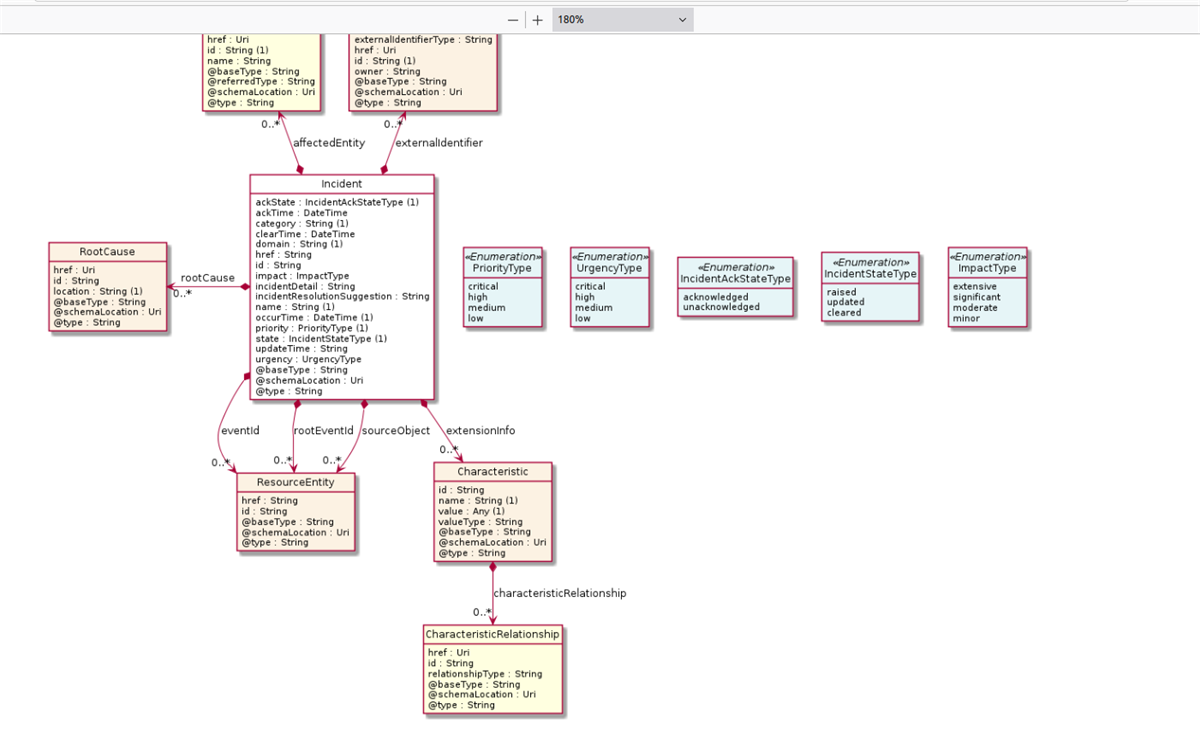
Task: Click the rootCause association label
Action: (208, 278)
